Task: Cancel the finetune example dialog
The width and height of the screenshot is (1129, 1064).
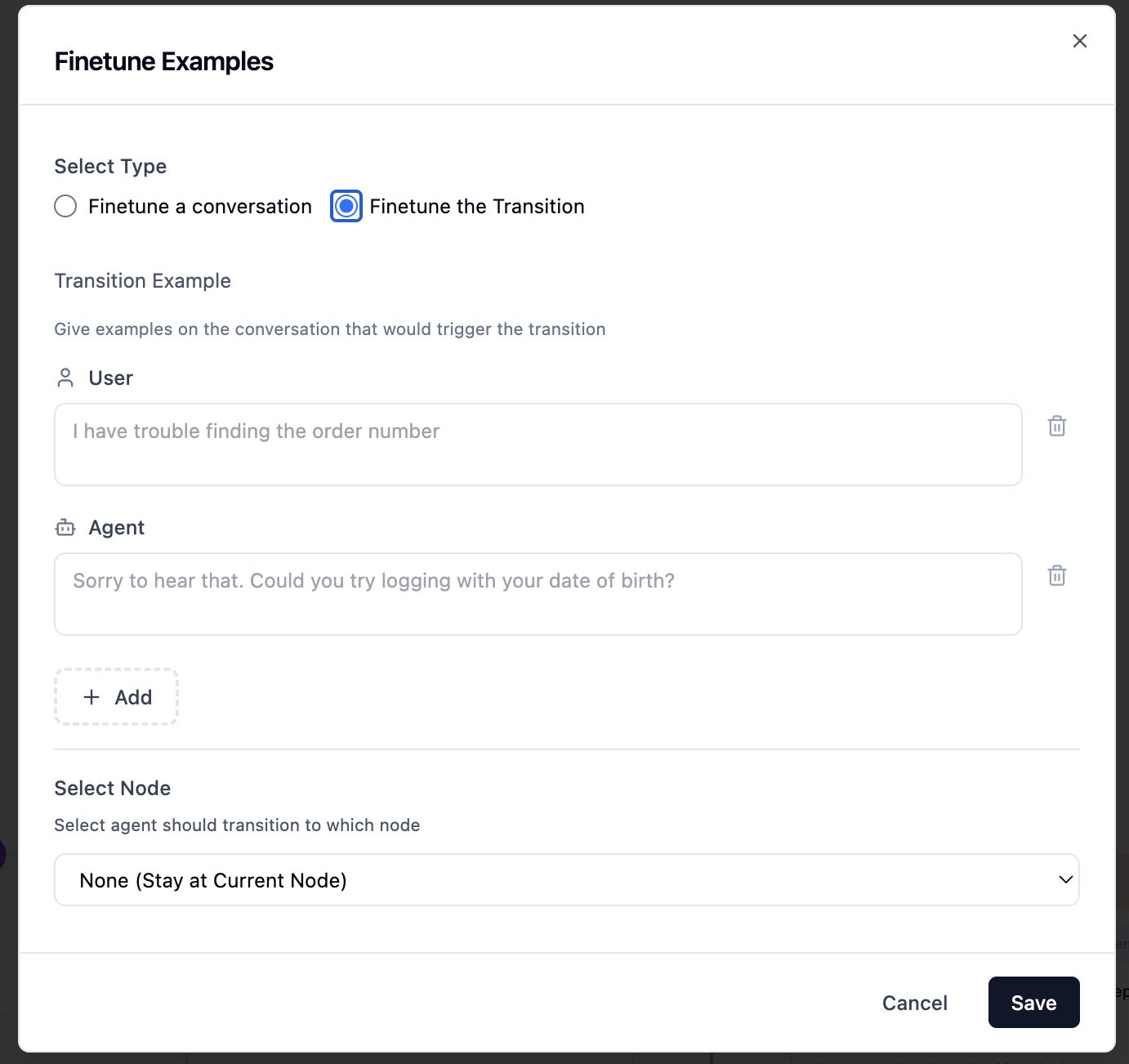Action: tap(914, 1003)
